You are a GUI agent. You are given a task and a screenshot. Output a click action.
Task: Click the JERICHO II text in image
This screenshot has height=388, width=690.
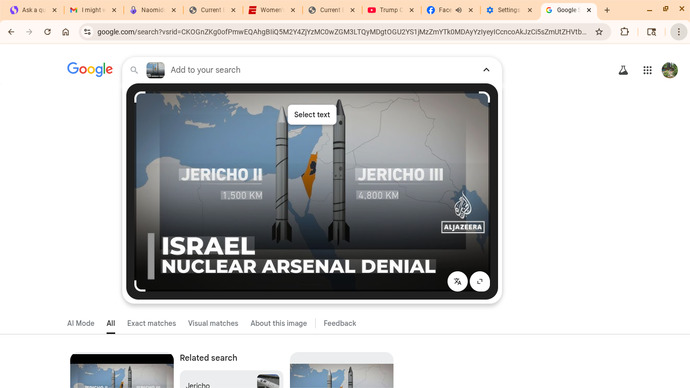point(221,175)
